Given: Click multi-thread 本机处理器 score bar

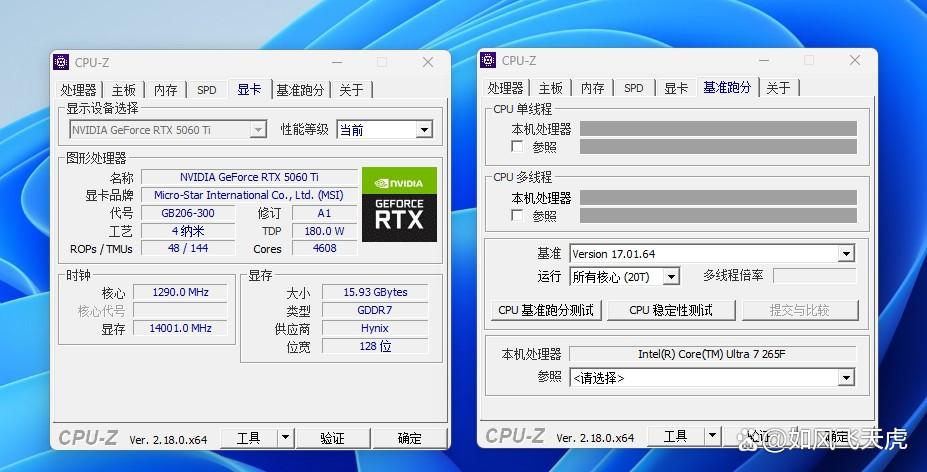Looking at the screenshot, I should 718,198.
